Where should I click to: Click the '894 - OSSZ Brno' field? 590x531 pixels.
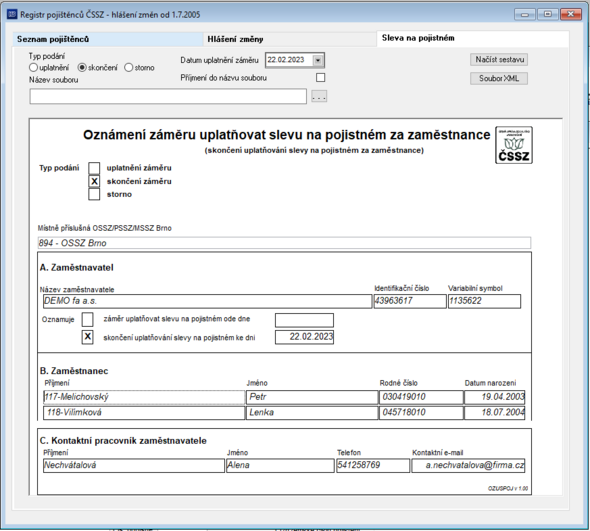(x=284, y=243)
